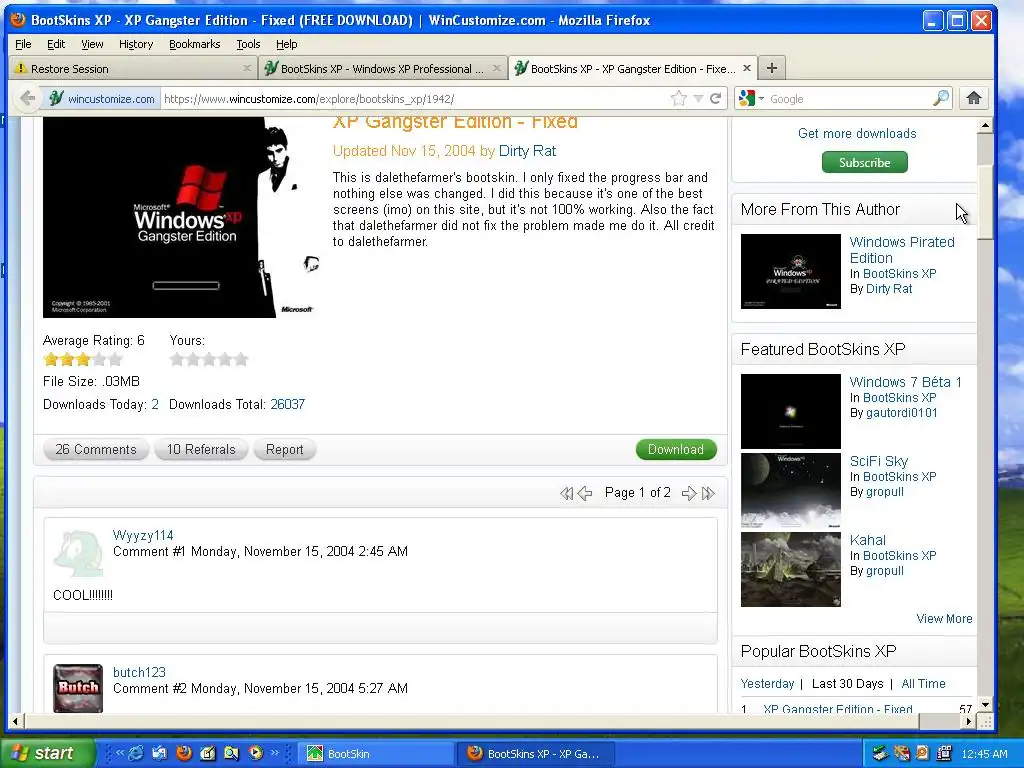The image size is (1024, 768).
Task: Open the View menu
Action: (x=92, y=44)
